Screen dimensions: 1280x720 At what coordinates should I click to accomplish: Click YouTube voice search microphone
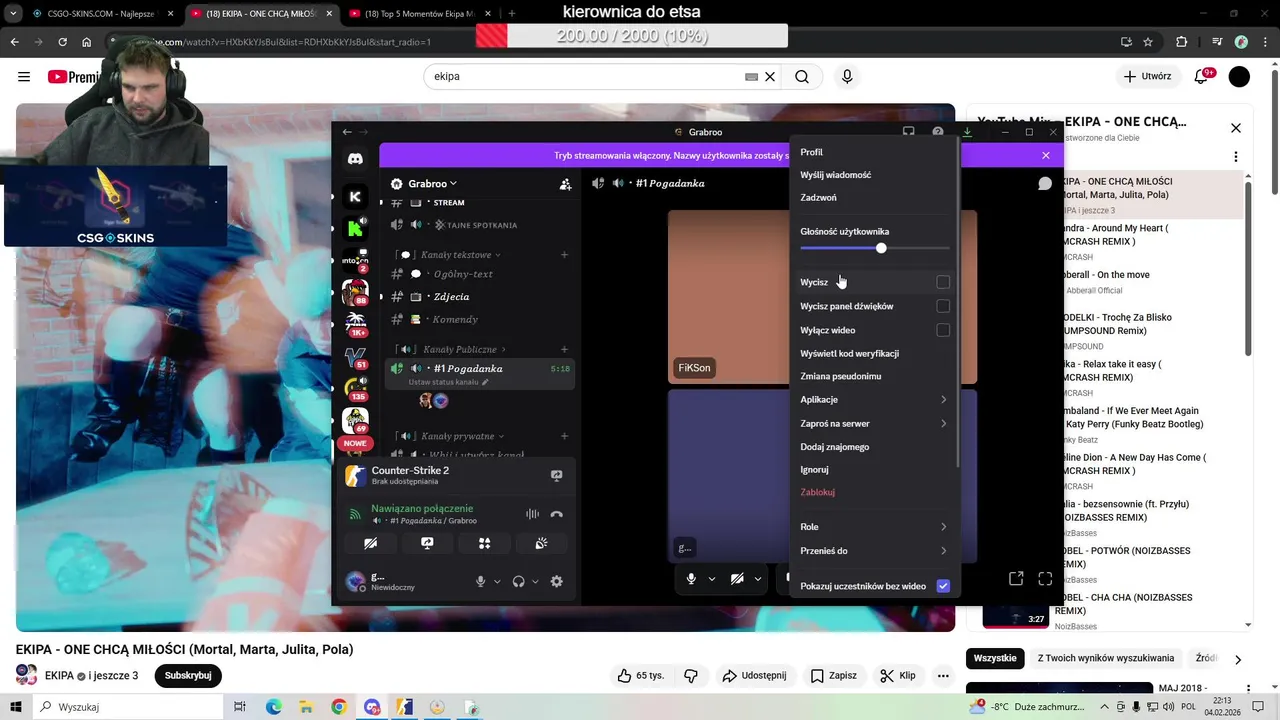[847, 76]
